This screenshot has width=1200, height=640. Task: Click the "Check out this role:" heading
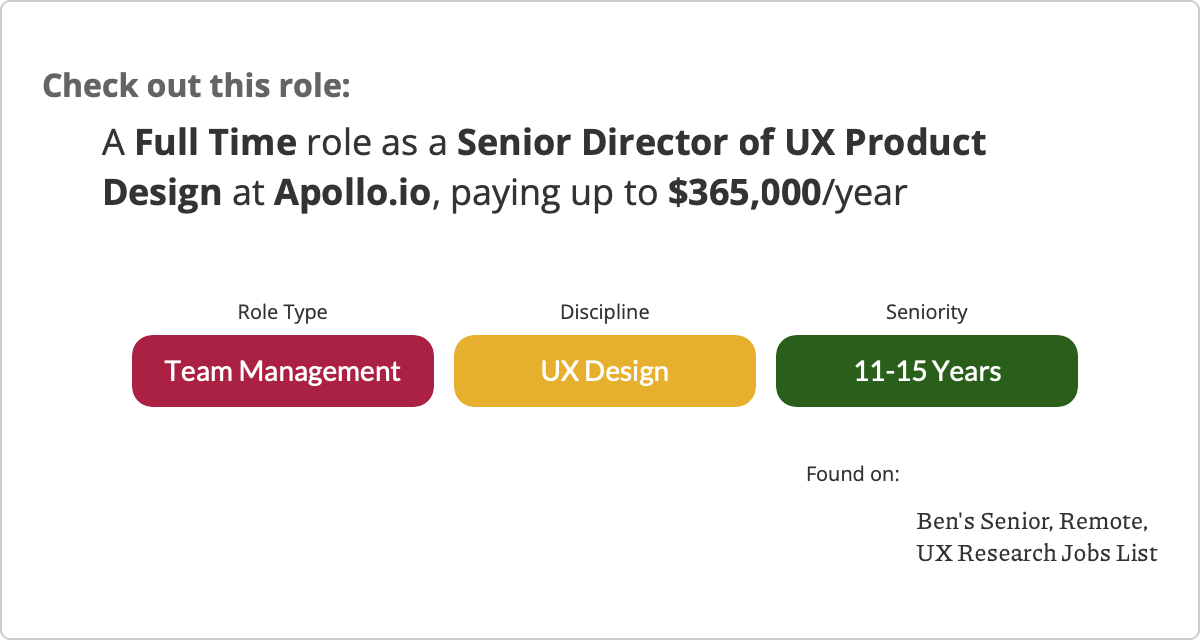click(x=196, y=85)
